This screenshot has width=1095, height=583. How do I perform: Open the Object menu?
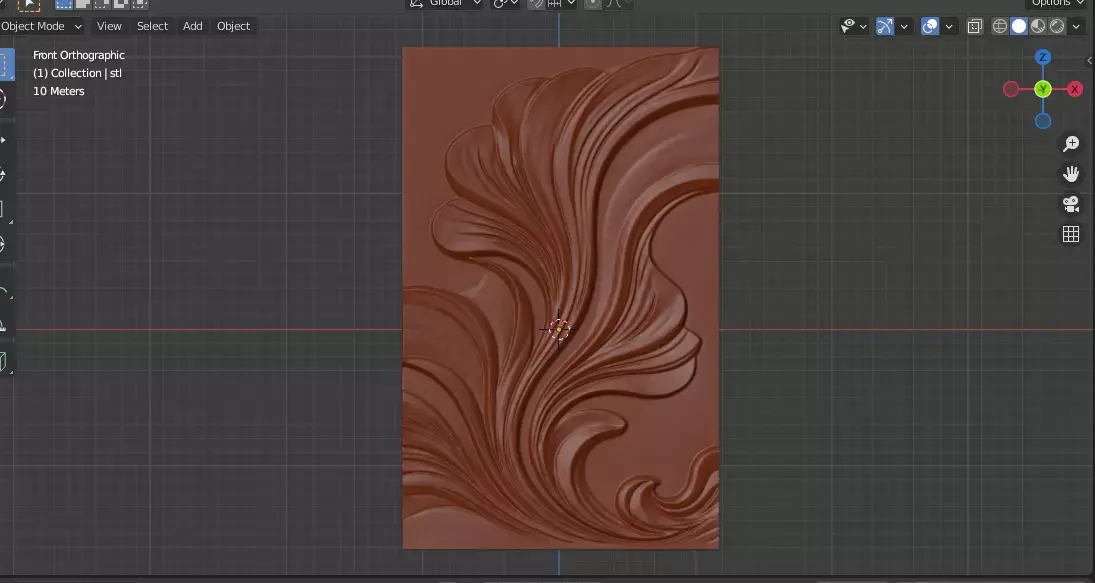233,27
